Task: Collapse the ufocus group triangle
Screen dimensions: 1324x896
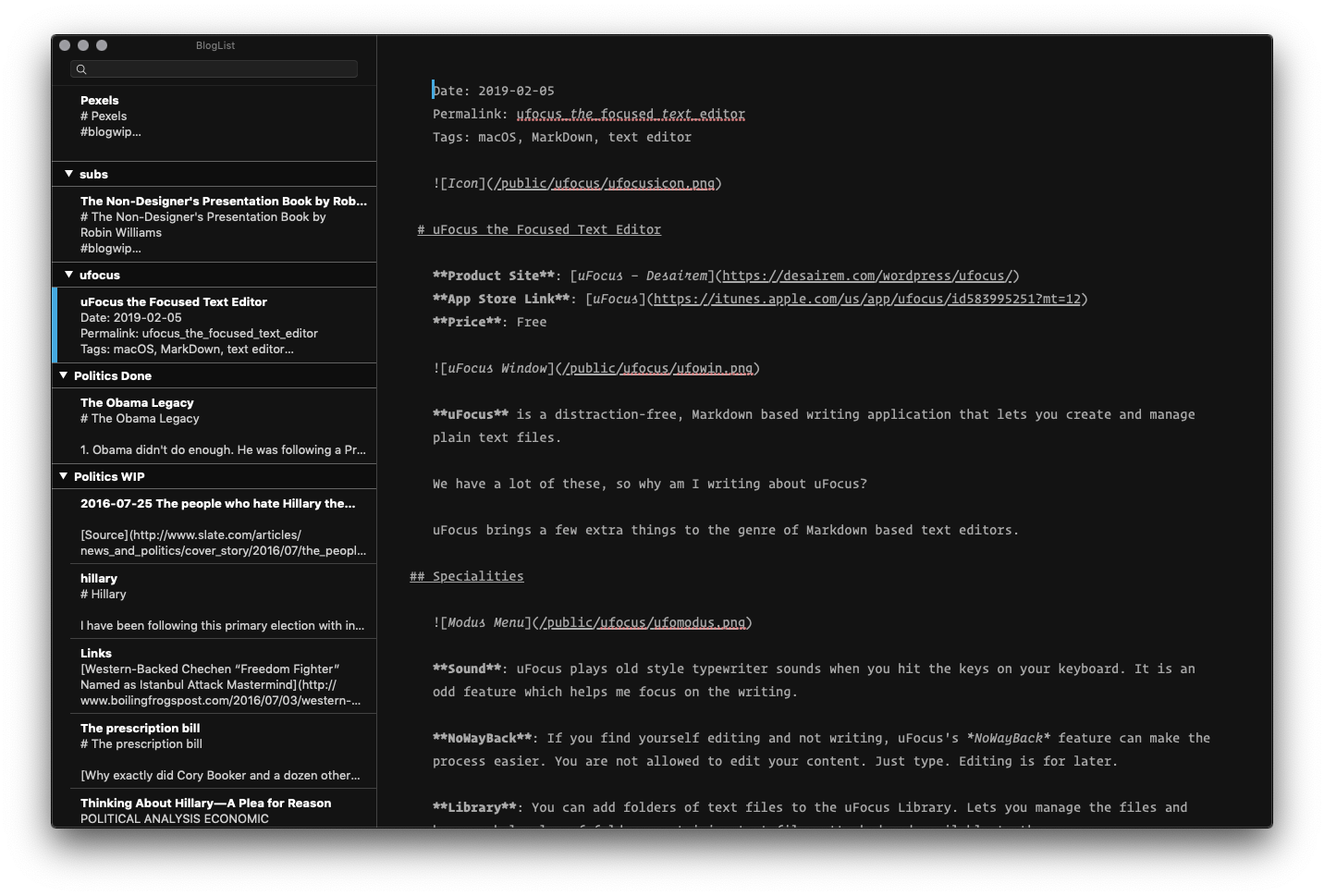Action: coord(68,275)
